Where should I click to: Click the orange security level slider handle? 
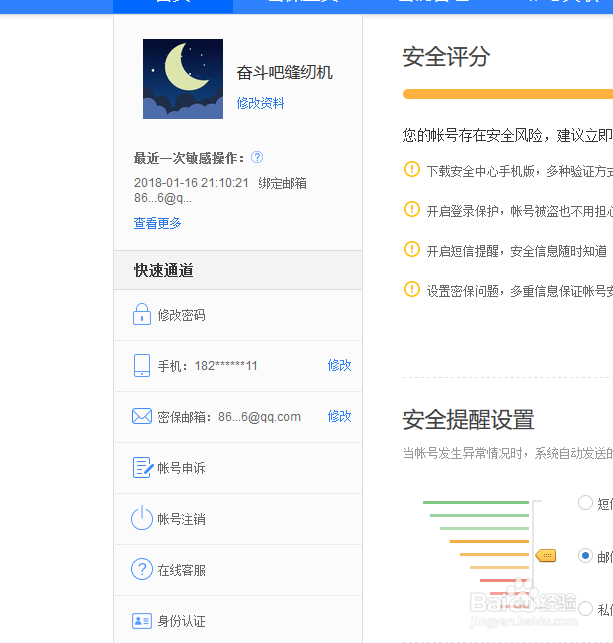546,555
